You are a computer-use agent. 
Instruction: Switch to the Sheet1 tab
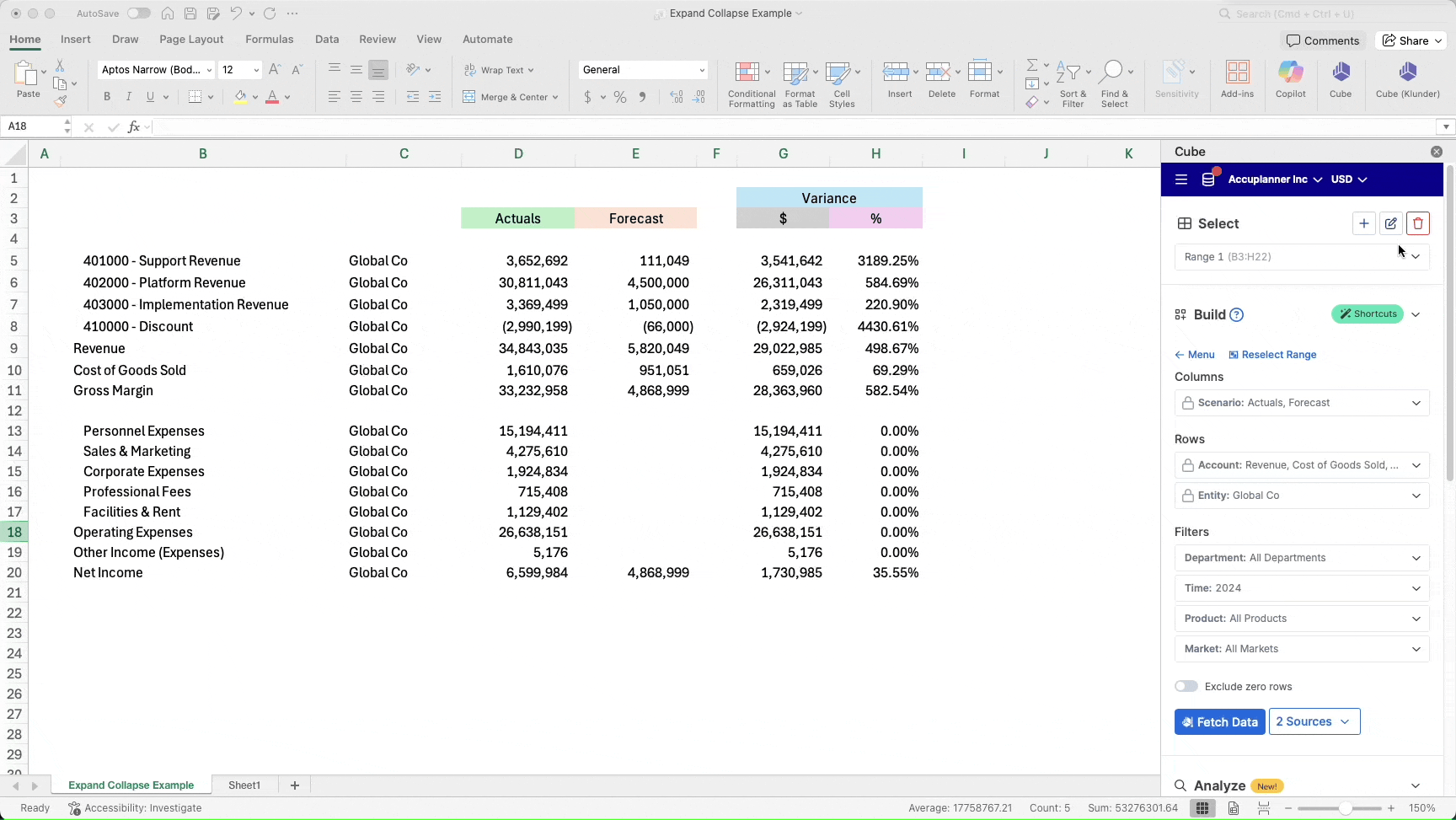coord(244,785)
